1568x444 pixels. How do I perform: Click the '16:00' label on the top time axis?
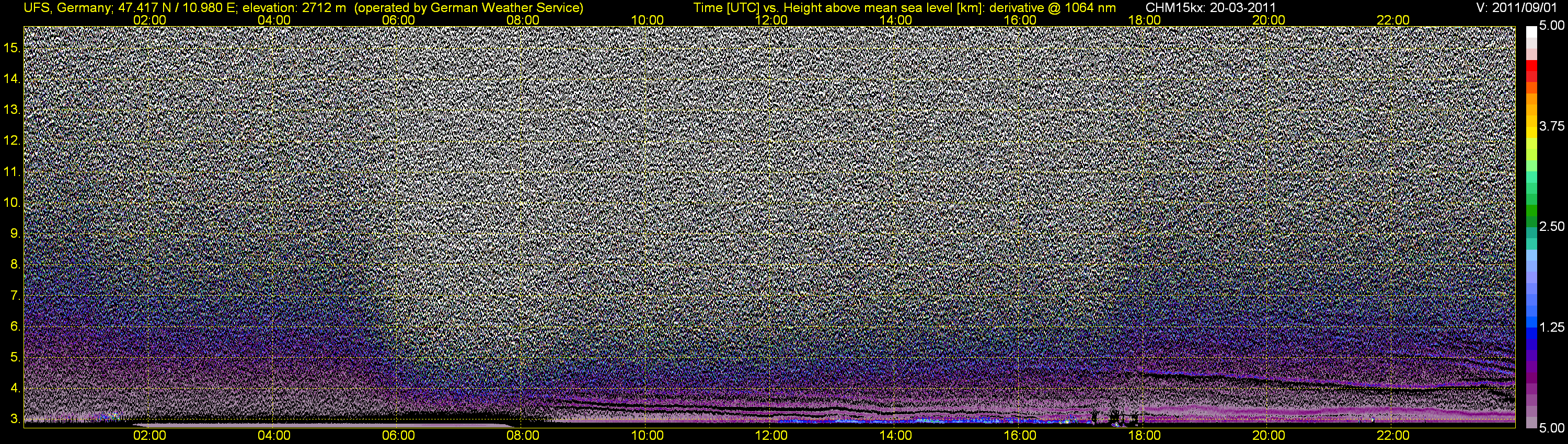point(1020,20)
